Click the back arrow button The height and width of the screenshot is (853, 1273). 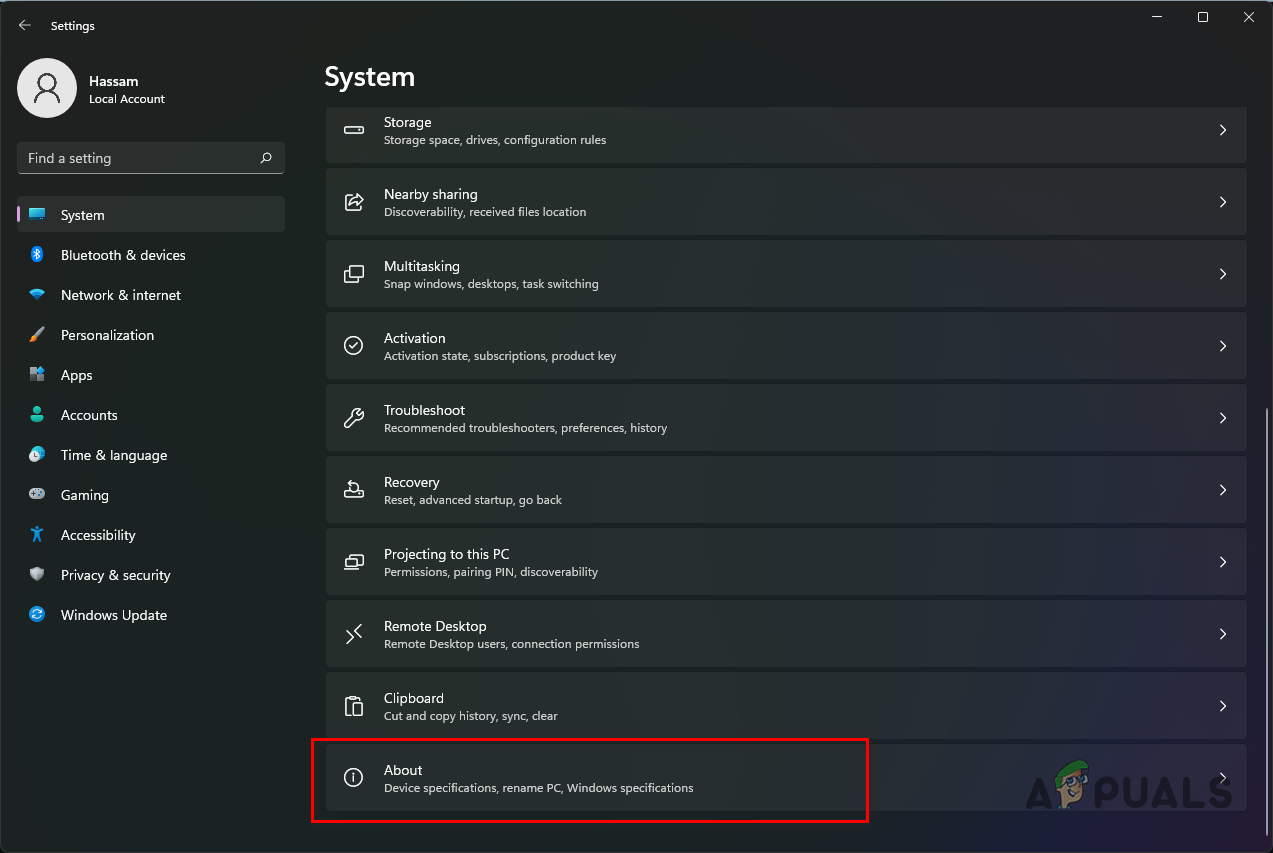[24, 25]
